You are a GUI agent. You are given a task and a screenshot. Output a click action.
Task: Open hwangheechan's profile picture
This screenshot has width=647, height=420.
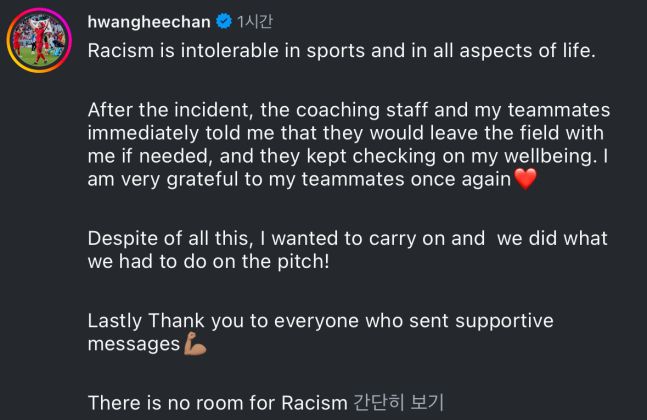pos(39,44)
